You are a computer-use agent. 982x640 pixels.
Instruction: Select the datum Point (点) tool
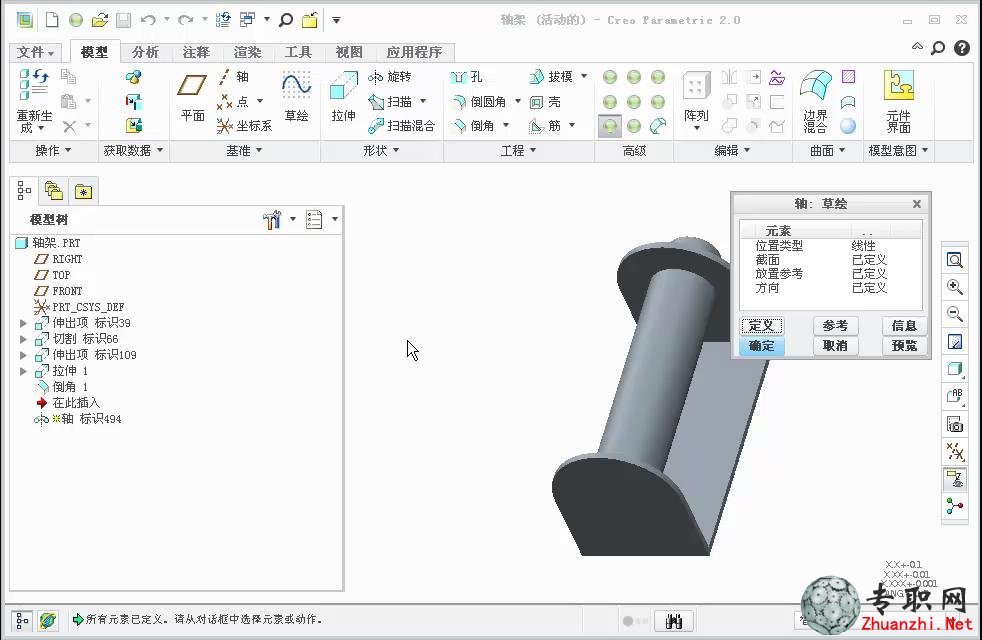point(233,101)
